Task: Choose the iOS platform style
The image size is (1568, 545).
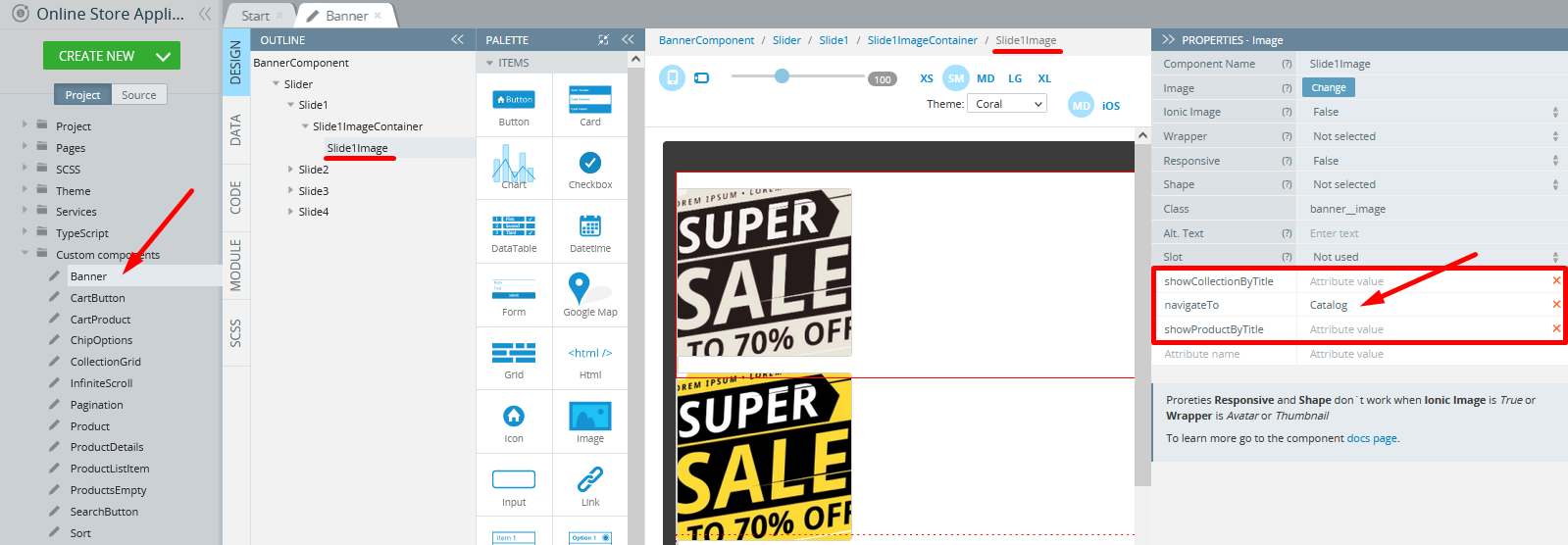Action: [1111, 106]
